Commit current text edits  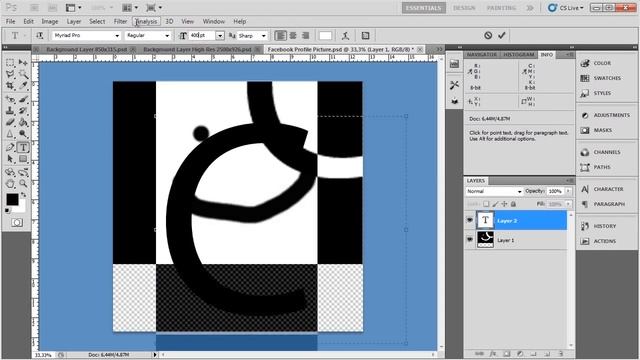tap(502, 36)
